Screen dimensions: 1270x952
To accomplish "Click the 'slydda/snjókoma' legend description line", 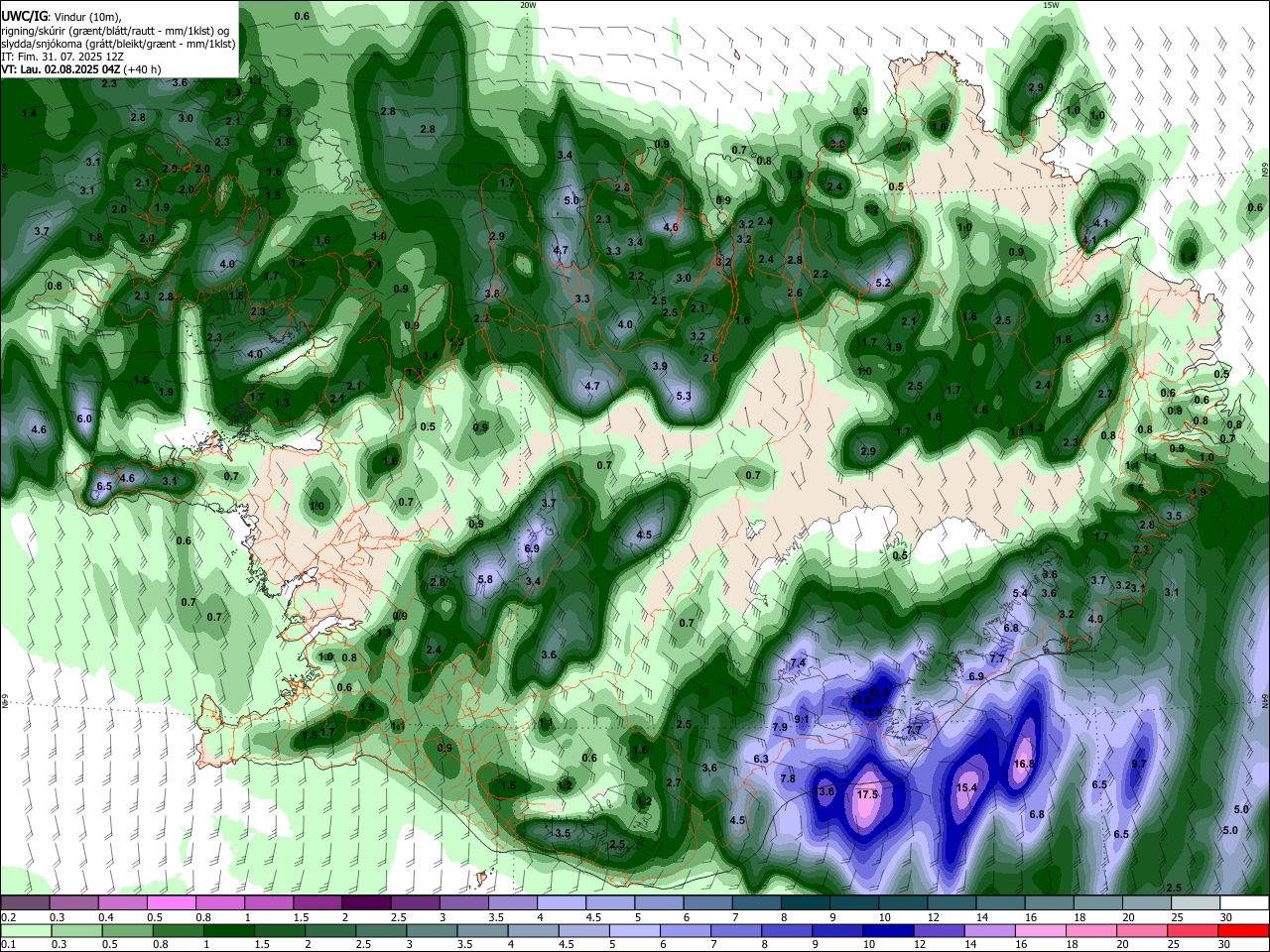I will click(118, 44).
